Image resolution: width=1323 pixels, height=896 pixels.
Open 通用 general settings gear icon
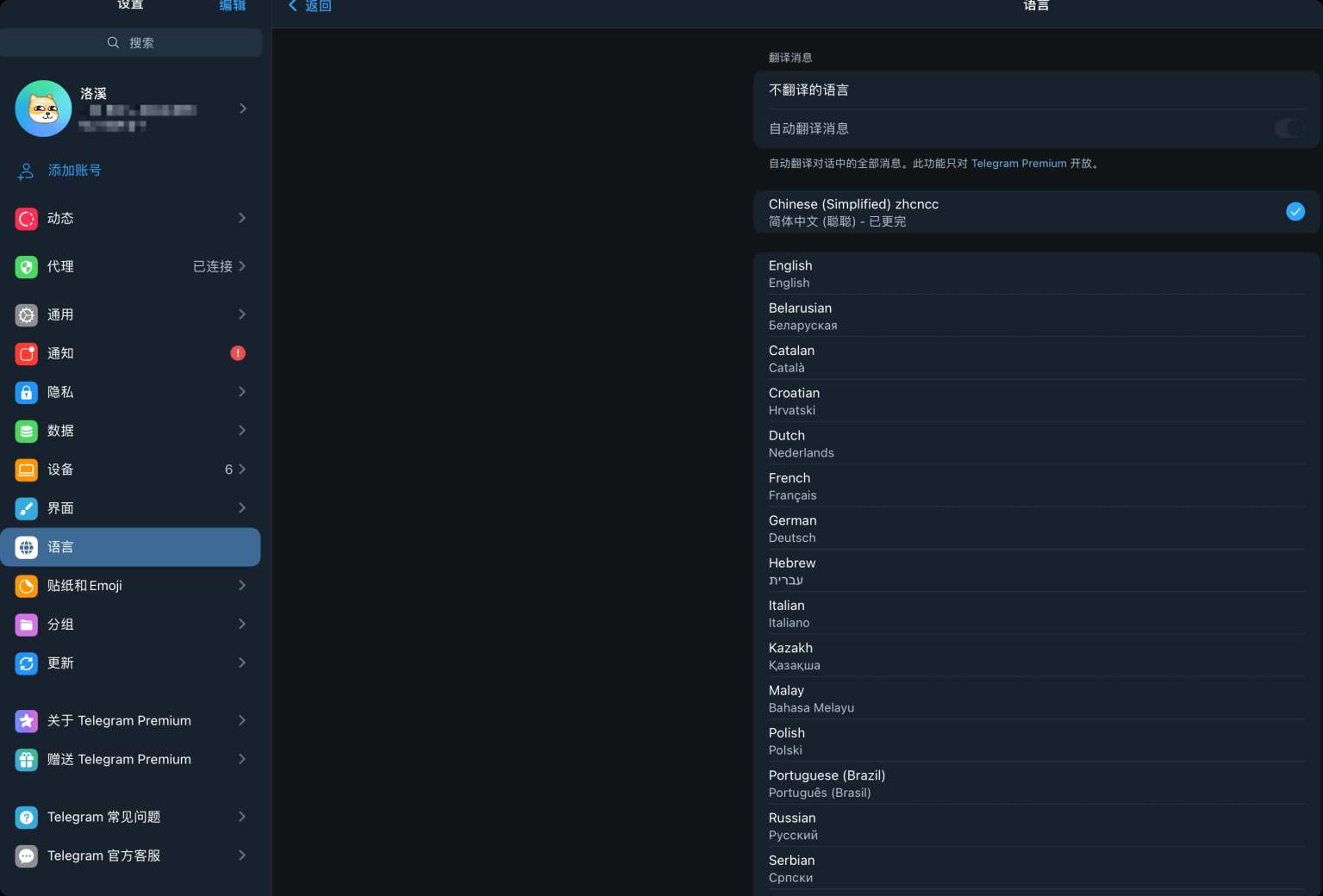(x=27, y=315)
